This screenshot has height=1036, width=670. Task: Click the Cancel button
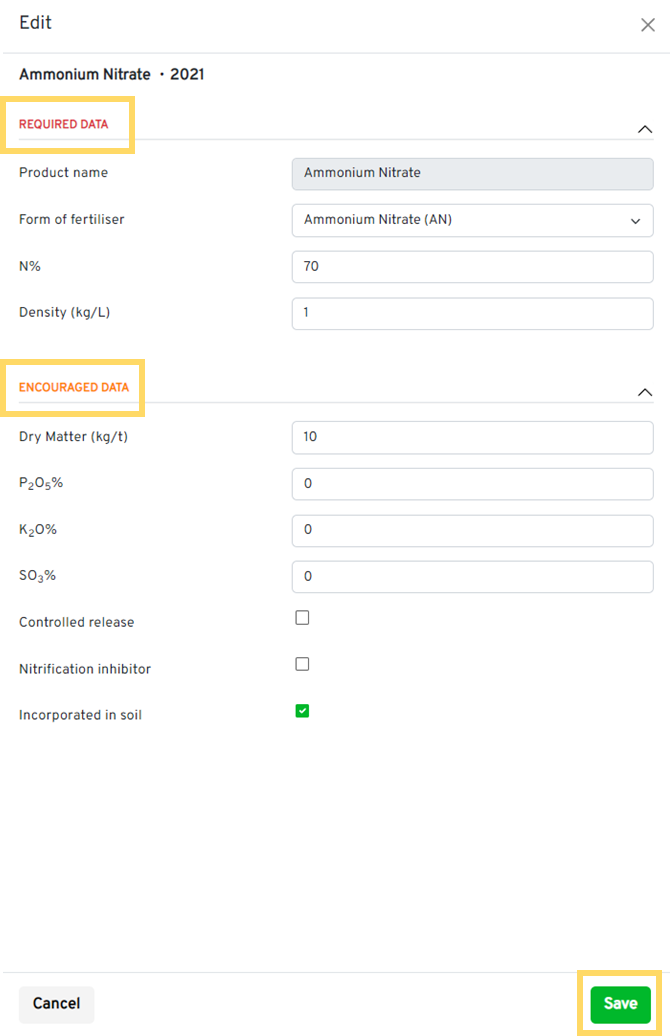click(x=56, y=1003)
